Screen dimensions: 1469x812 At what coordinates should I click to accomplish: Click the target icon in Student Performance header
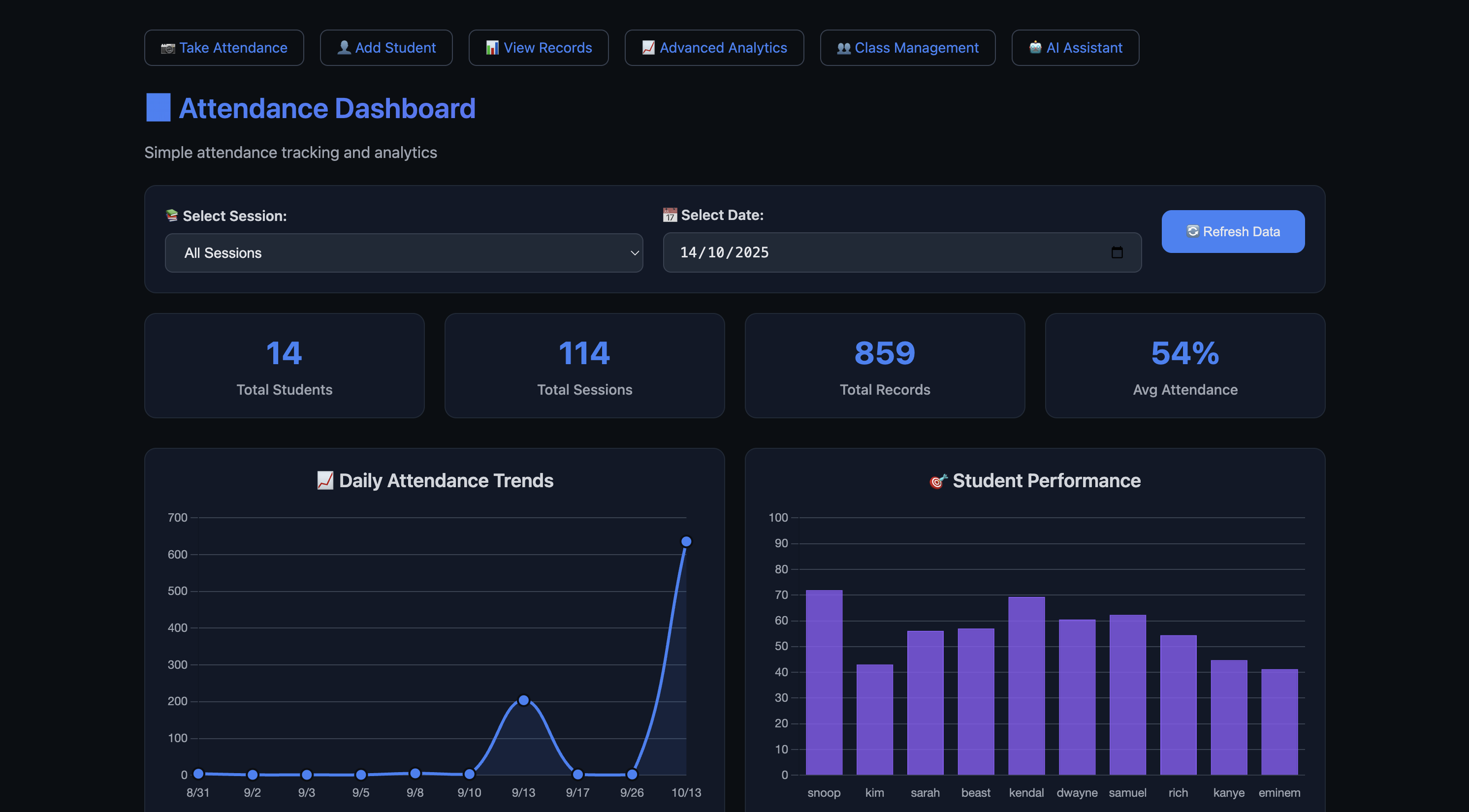[937, 481]
